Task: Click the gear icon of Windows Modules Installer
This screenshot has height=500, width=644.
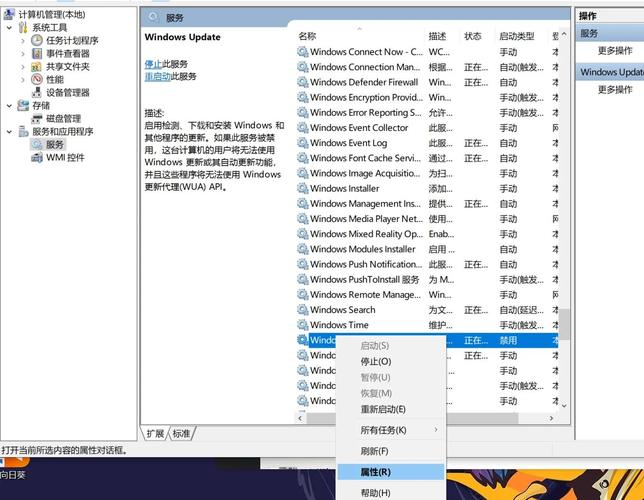Action: pos(303,249)
